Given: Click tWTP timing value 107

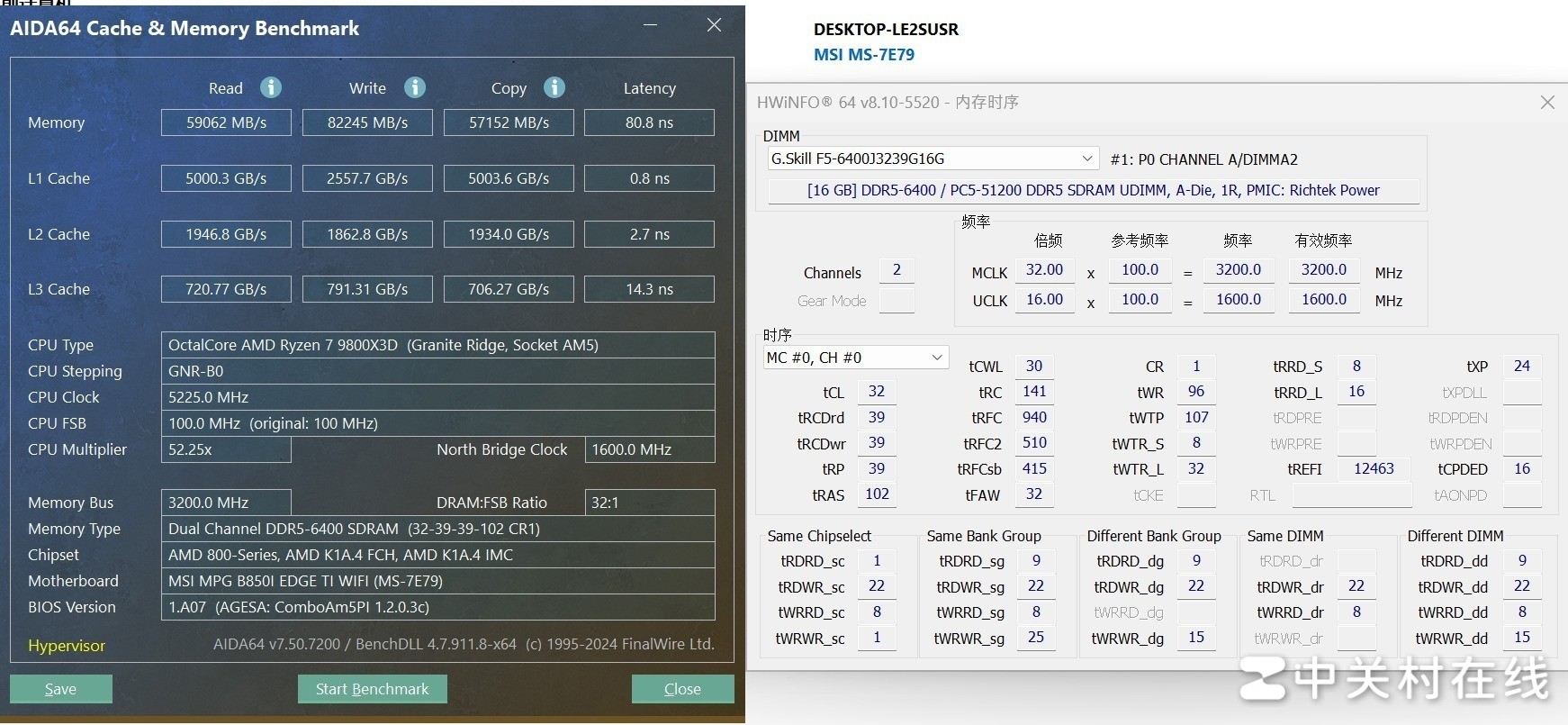Looking at the screenshot, I should pos(1196,418).
